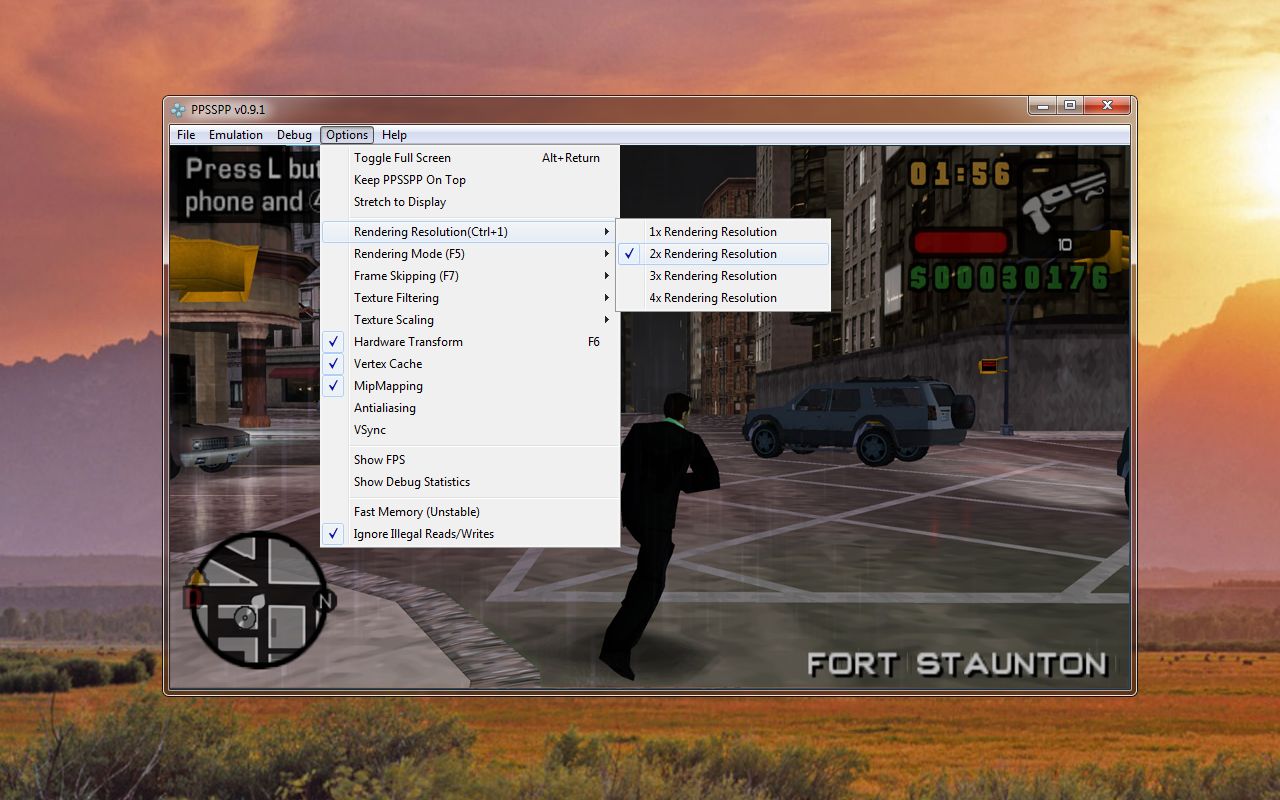The width and height of the screenshot is (1280, 800).
Task: Select 4x Rendering Resolution
Action: 723,298
